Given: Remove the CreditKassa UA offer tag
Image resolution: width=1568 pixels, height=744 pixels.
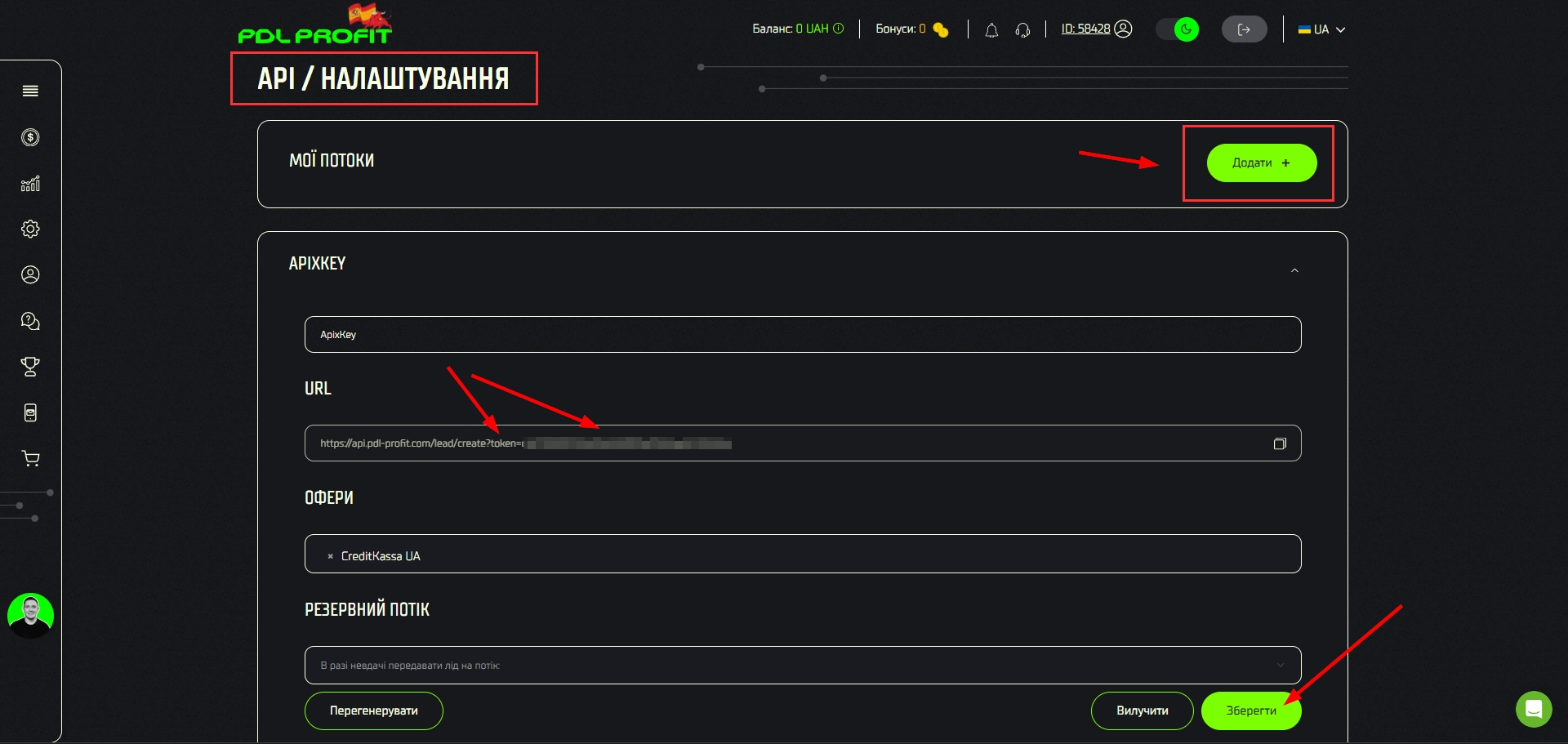Looking at the screenshot, I should pos(330,556).
